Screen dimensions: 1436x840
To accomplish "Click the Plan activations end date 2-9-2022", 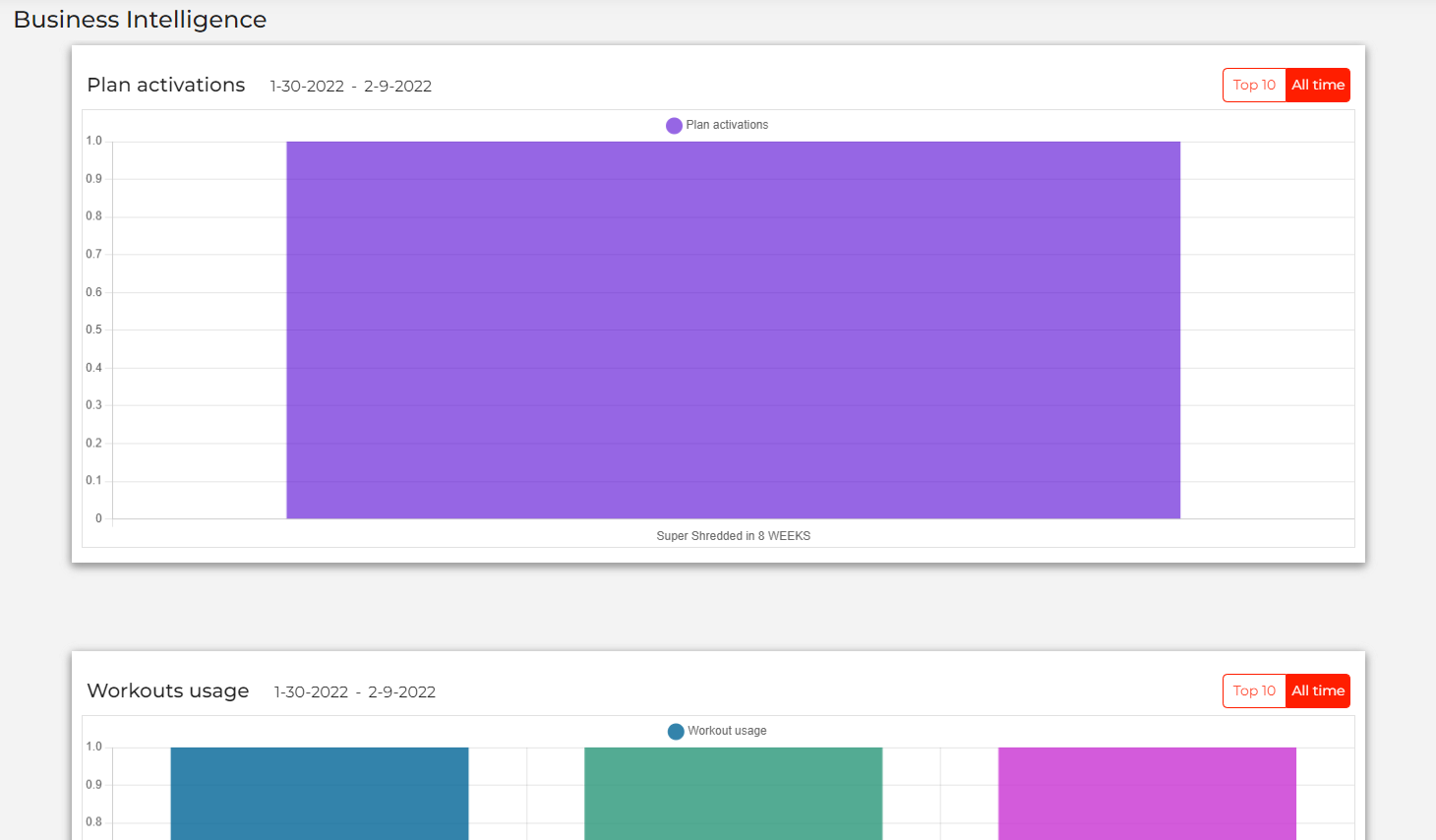I will (397, 87).
